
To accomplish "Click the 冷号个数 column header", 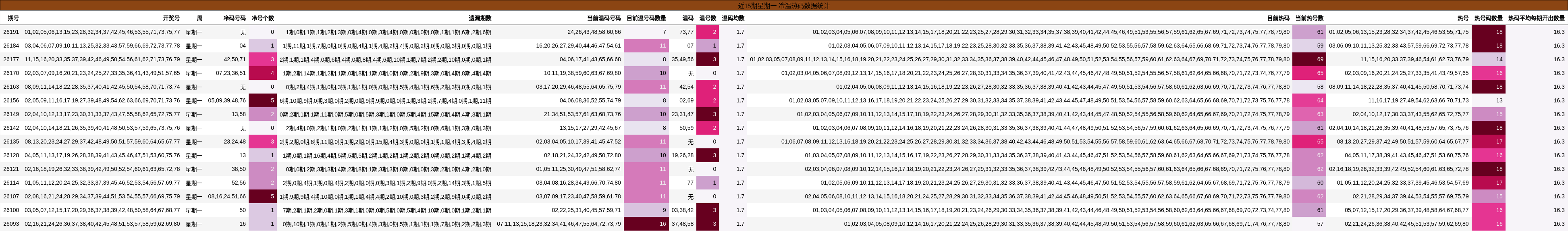I will click(262, 18).
